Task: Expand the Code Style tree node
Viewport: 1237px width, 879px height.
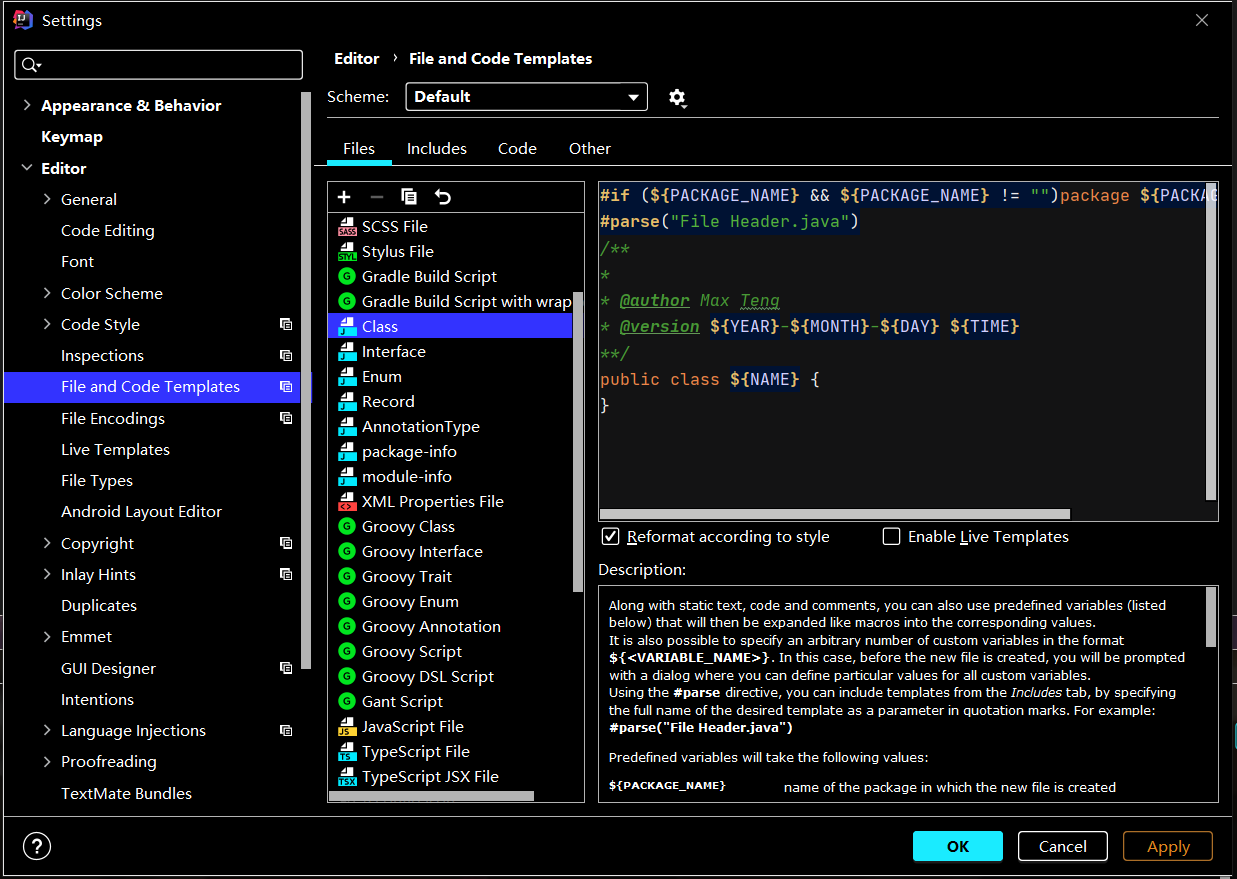Action: (47, 324)
